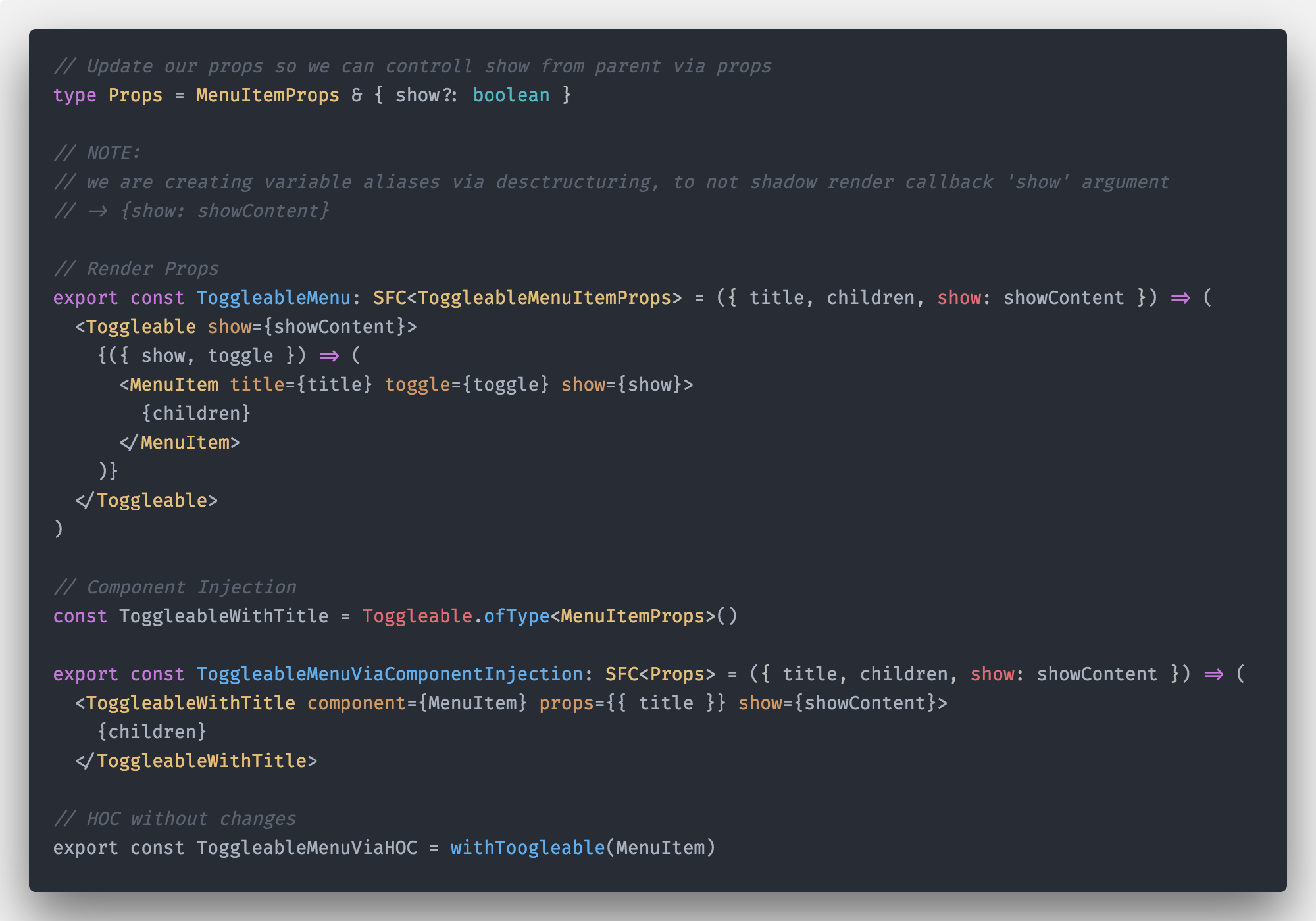1316x921 pixels.
Task: Click 'ToggleableMenuItemProps' generic type
Action: (x=544, y=298)
